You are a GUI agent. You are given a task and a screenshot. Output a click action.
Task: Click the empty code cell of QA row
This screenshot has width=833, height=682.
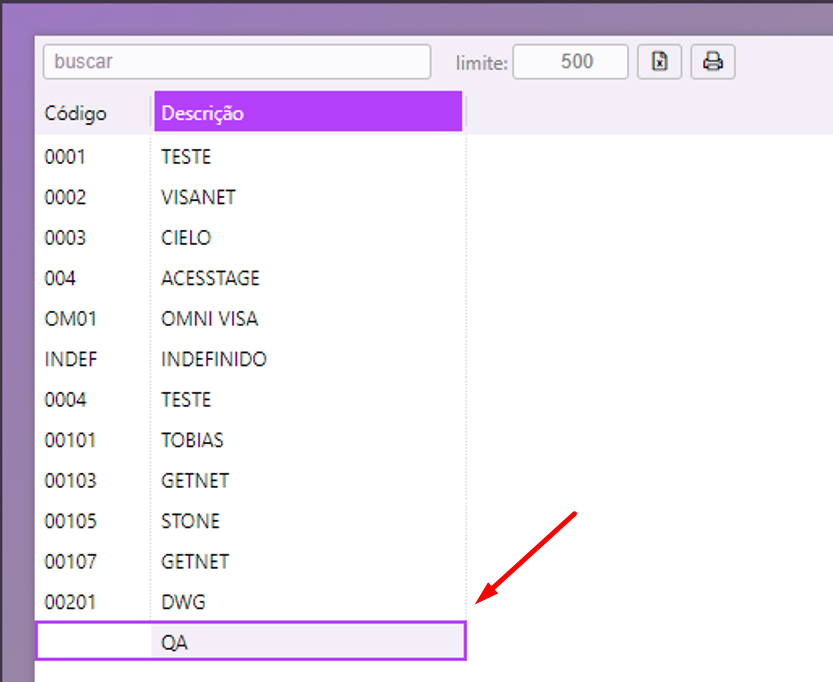tap(94, 641)
